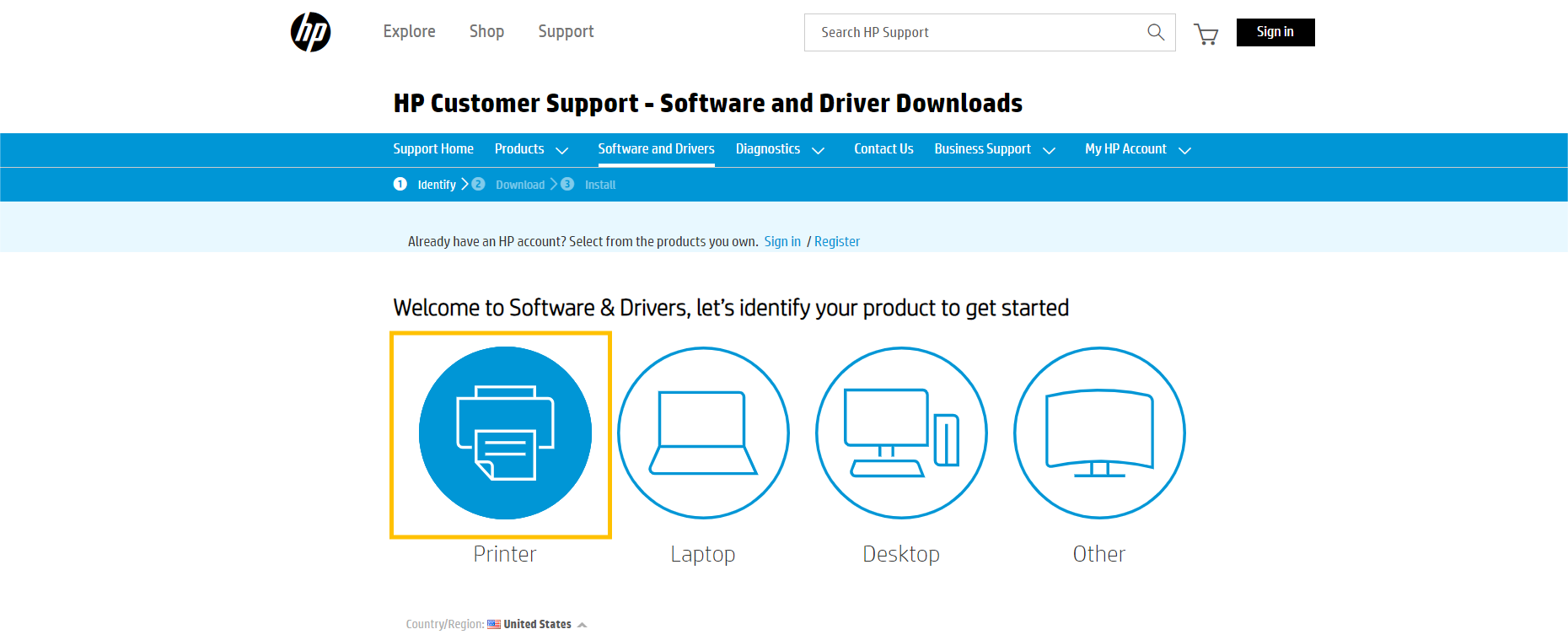Expand the Products dropdown
Screen dimensions: 1568x640
pyautogui.click(x=561, y=150)
